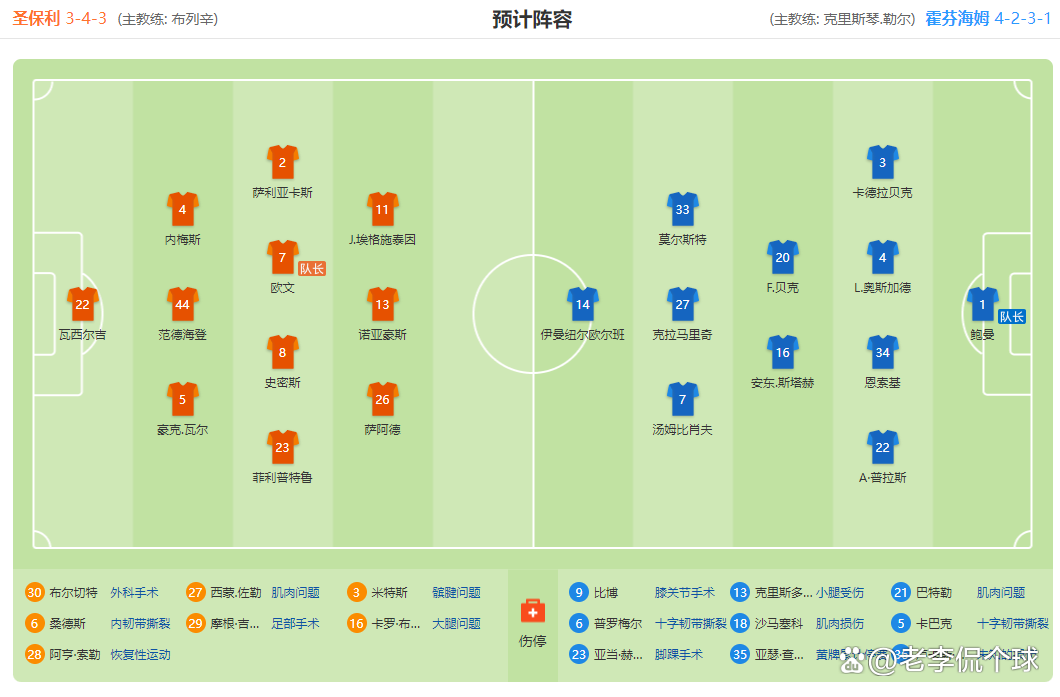The image size is (1060, 697).
Task: Select J.埃格施泰因's number 11 jersey
Action: coord(382,209)
